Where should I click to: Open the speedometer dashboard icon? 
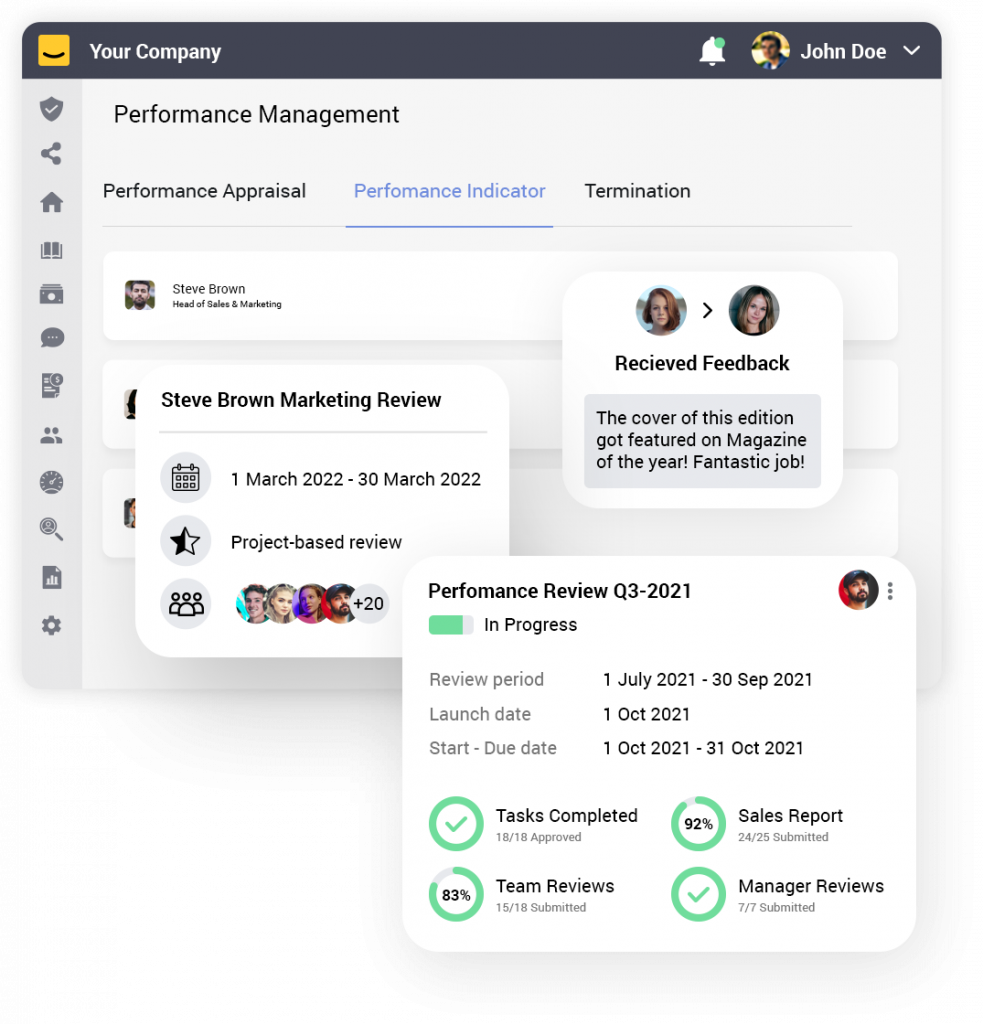click(51, 482)
